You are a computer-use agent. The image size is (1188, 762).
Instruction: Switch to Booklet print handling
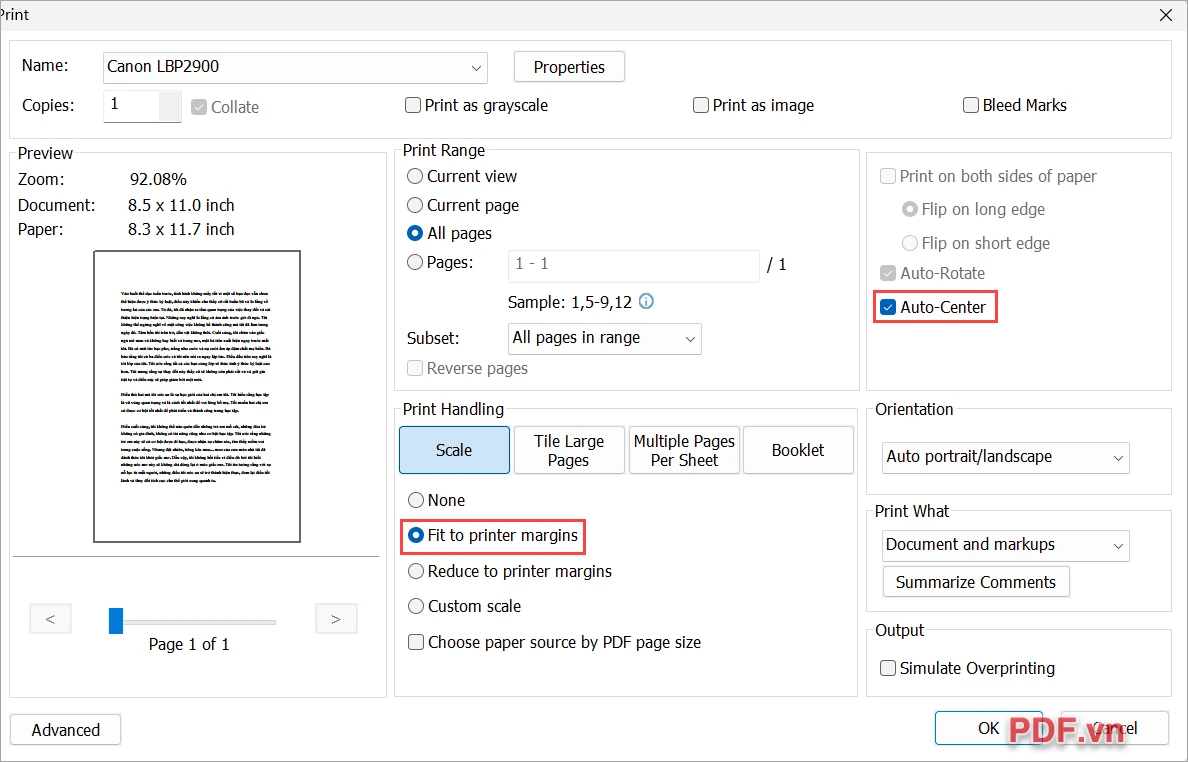click(798, 450)
